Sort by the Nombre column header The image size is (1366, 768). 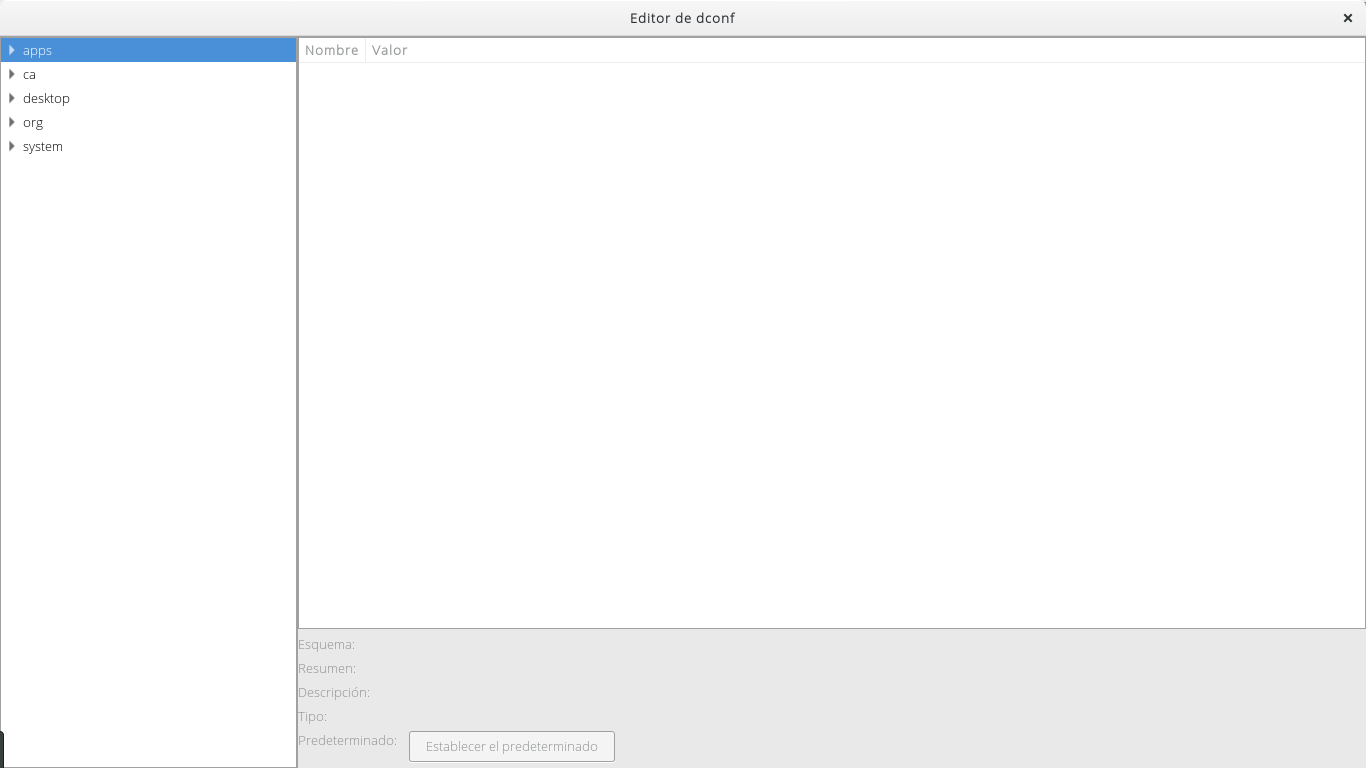pos(331,50)
